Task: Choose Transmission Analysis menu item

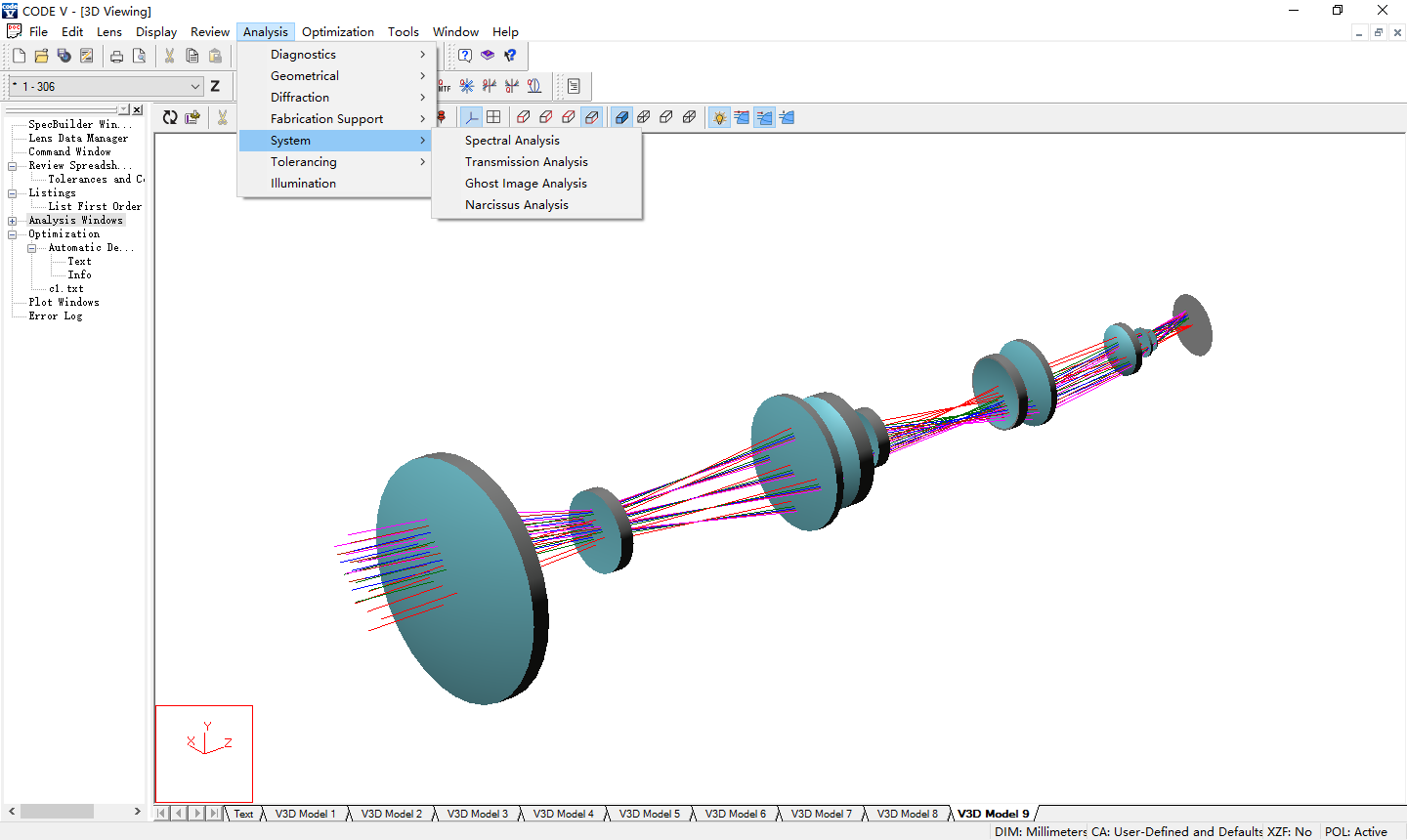Action: tap(537, 162)
